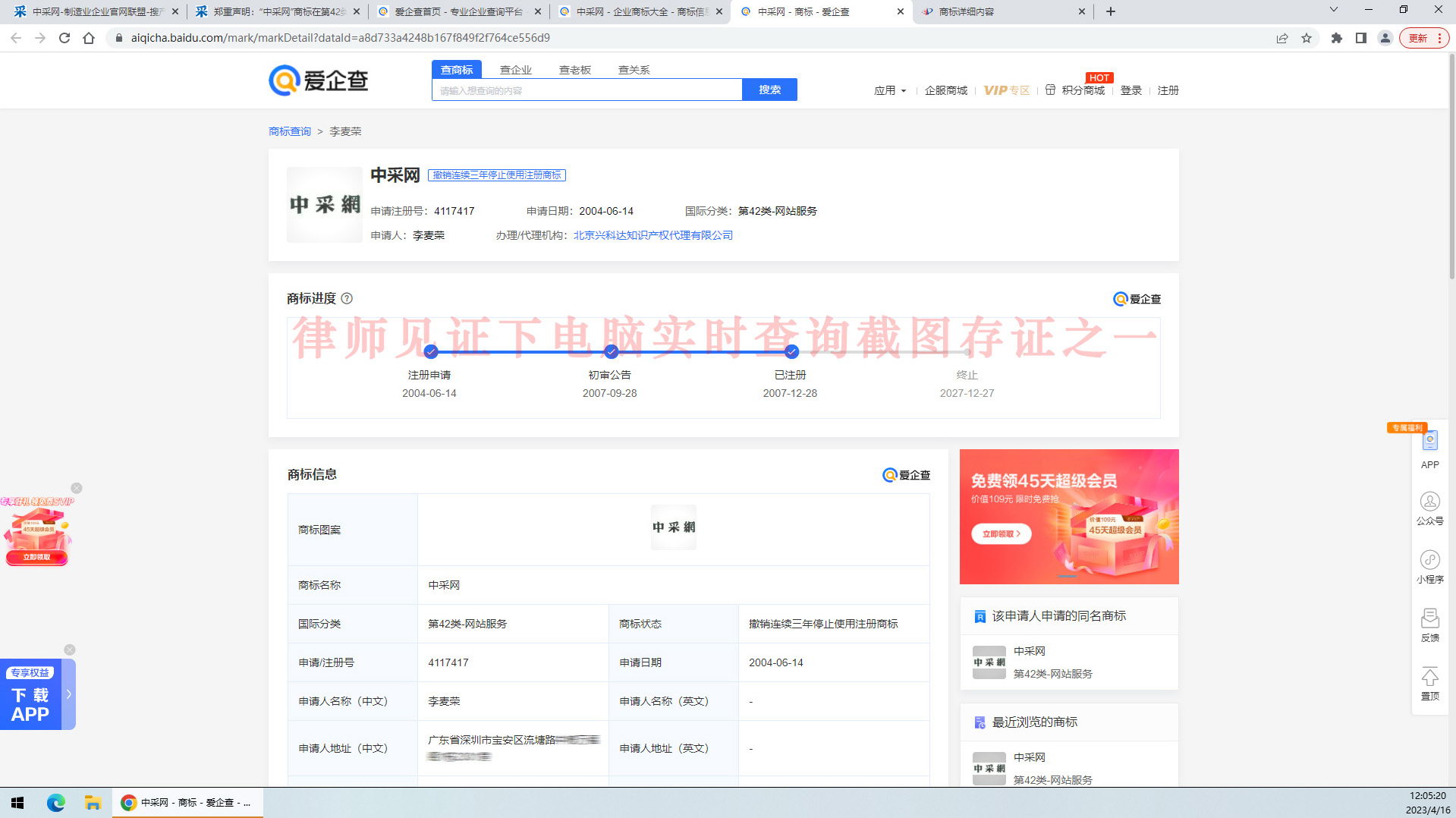This screenshot has height=818, width=1456.
Task: Open 小程序 icon in right sidebar
Action: 1429,566
